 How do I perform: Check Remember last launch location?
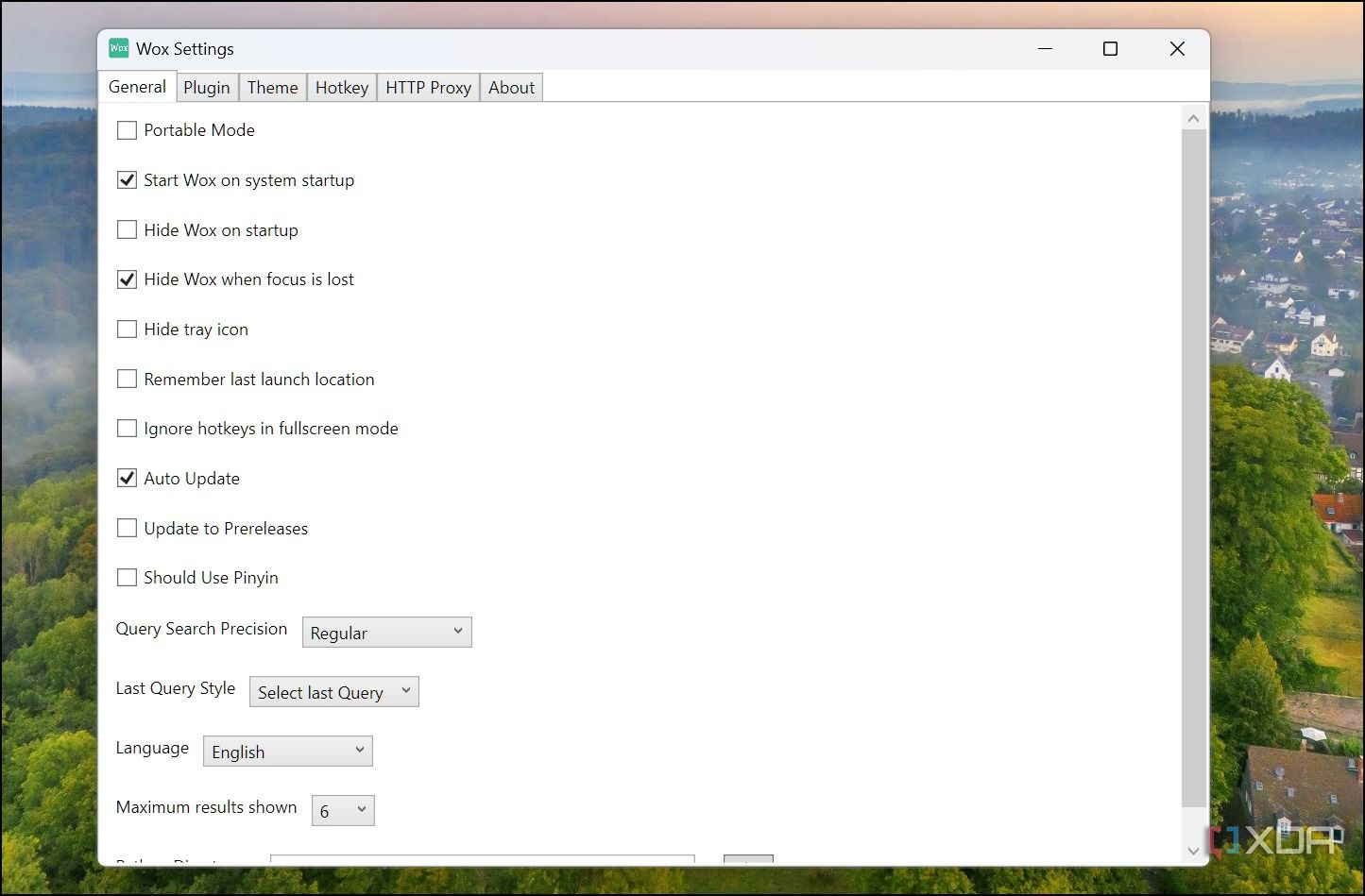pos(127,379)
